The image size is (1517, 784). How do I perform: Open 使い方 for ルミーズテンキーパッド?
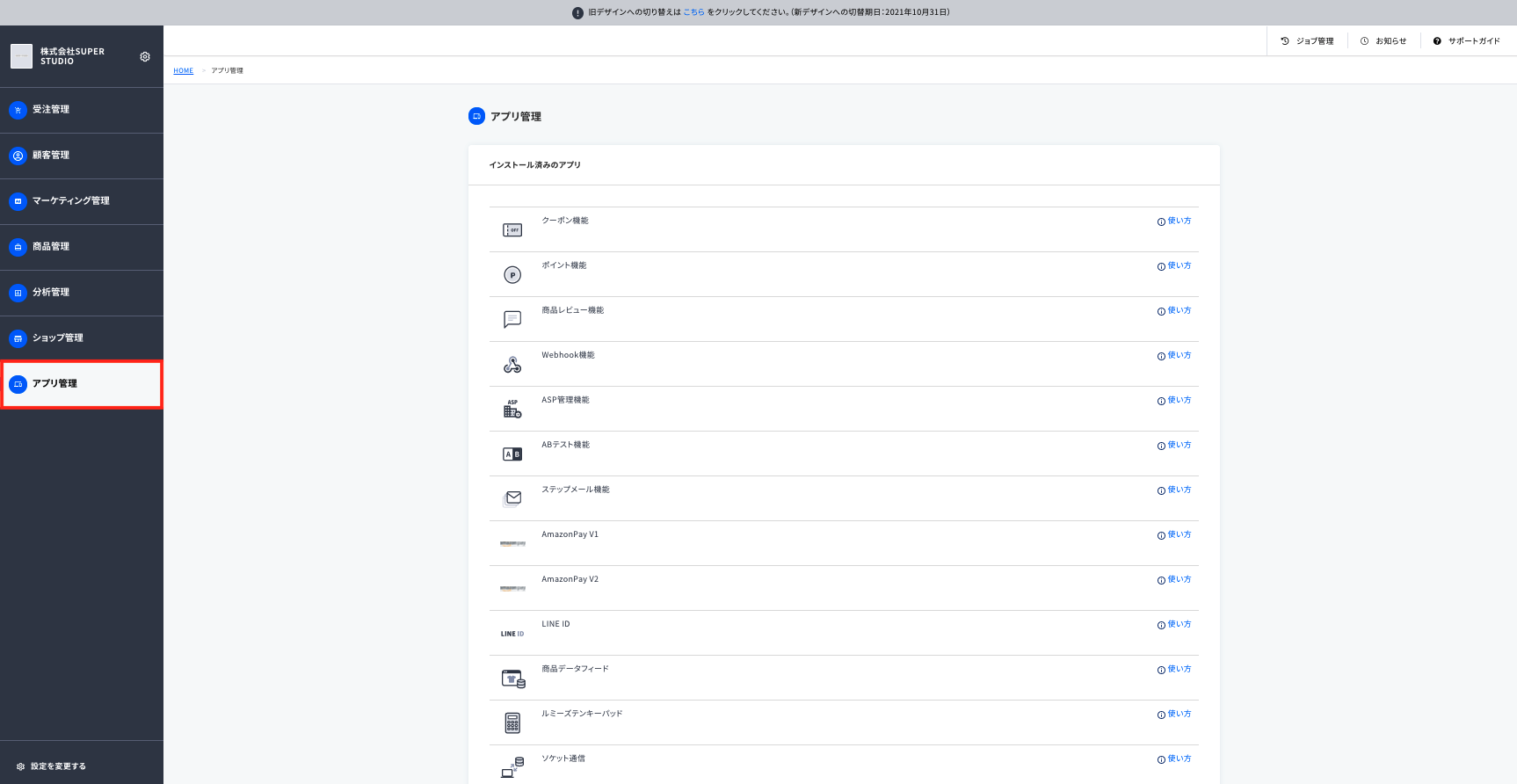[x=1174, y=715]
